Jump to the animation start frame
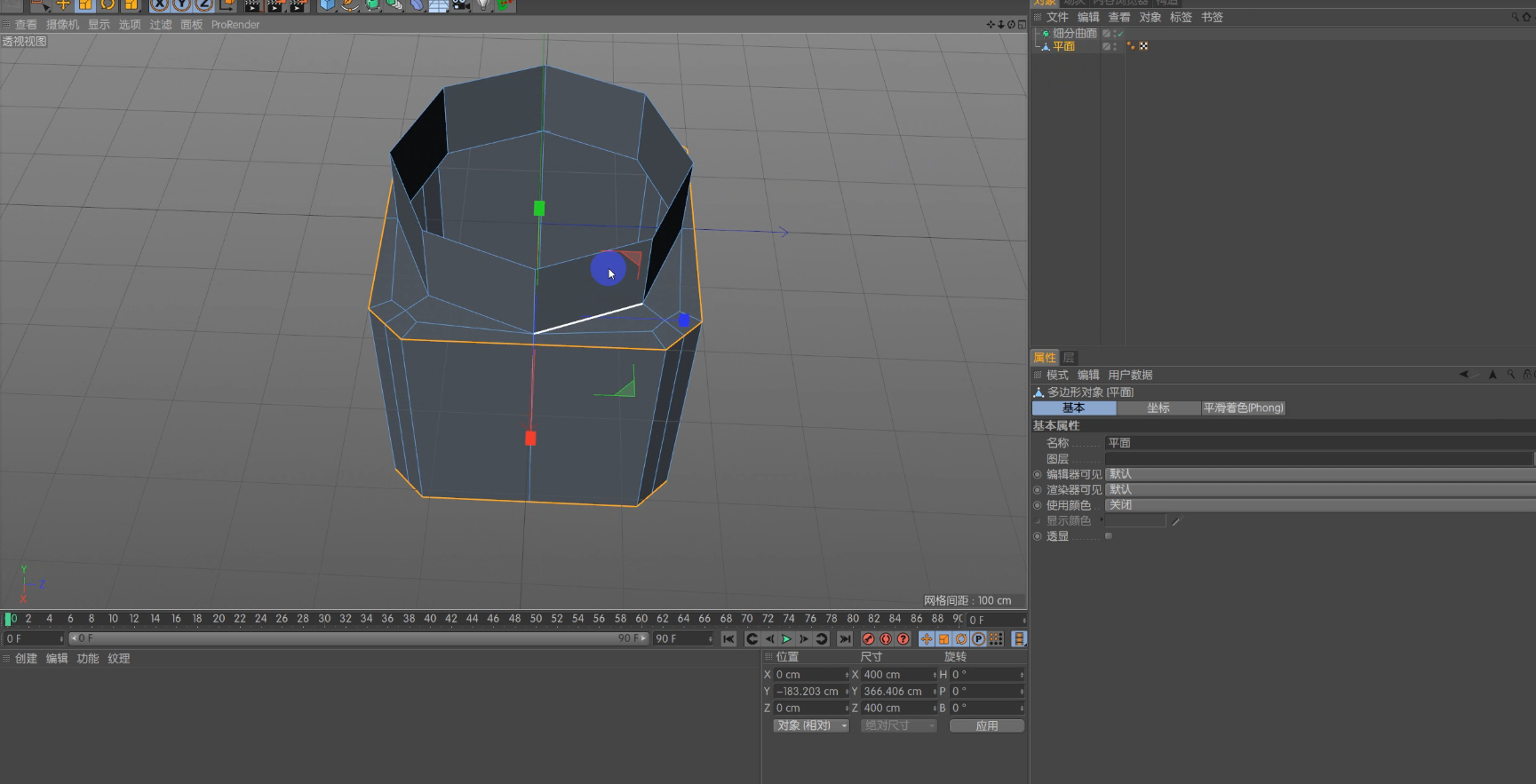Viewport: 1536px width, 784px height. click(728, 639)
